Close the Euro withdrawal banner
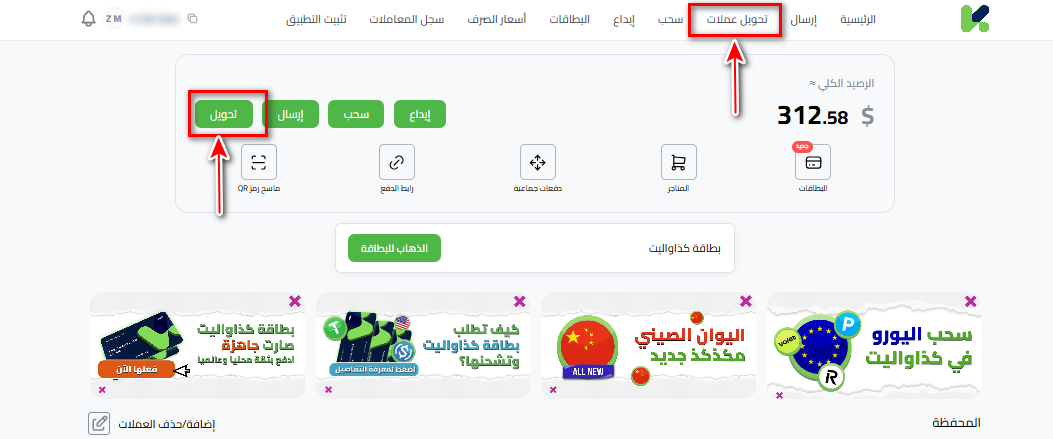This screenshot has height=439, width=1053. pyautogui.click(x=970, y=301)
